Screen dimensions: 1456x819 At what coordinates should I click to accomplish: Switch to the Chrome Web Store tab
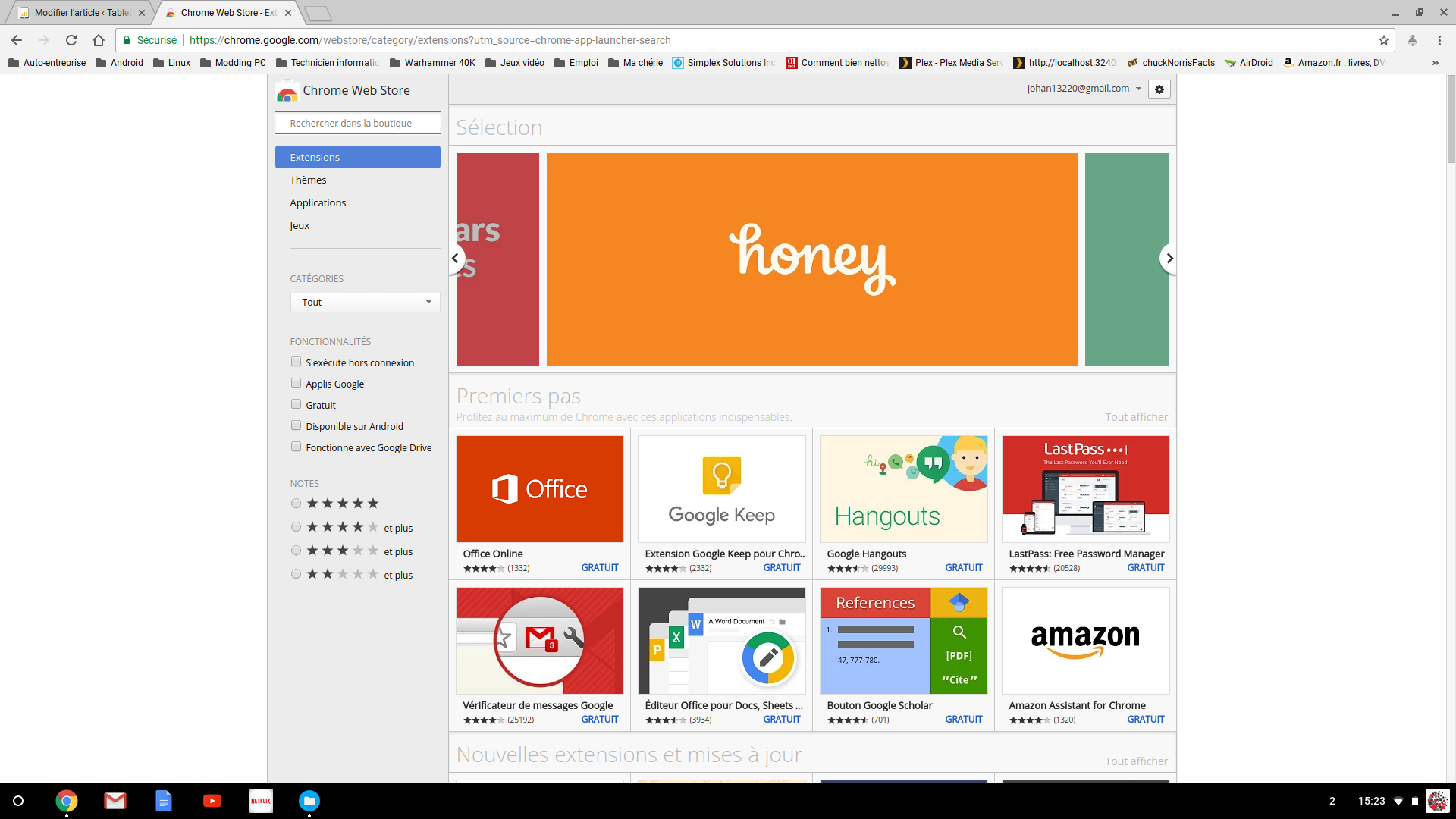(227, 13)
